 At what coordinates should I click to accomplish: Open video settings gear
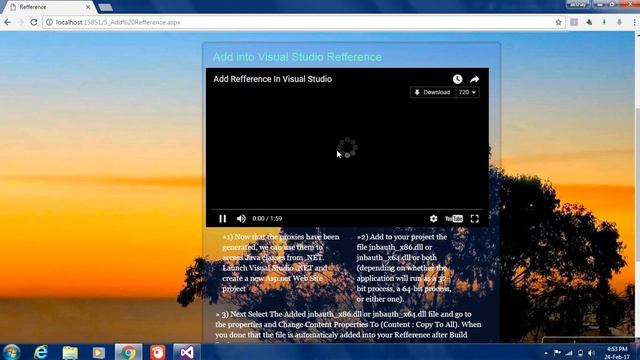[433, 219]
